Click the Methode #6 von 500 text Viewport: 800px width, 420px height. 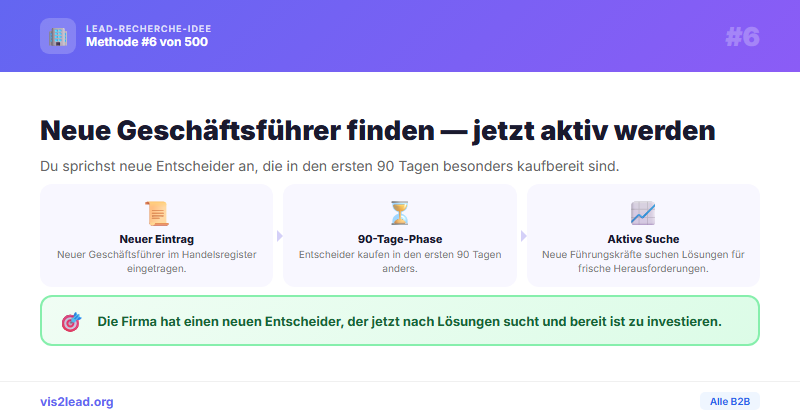coord(147,42)
